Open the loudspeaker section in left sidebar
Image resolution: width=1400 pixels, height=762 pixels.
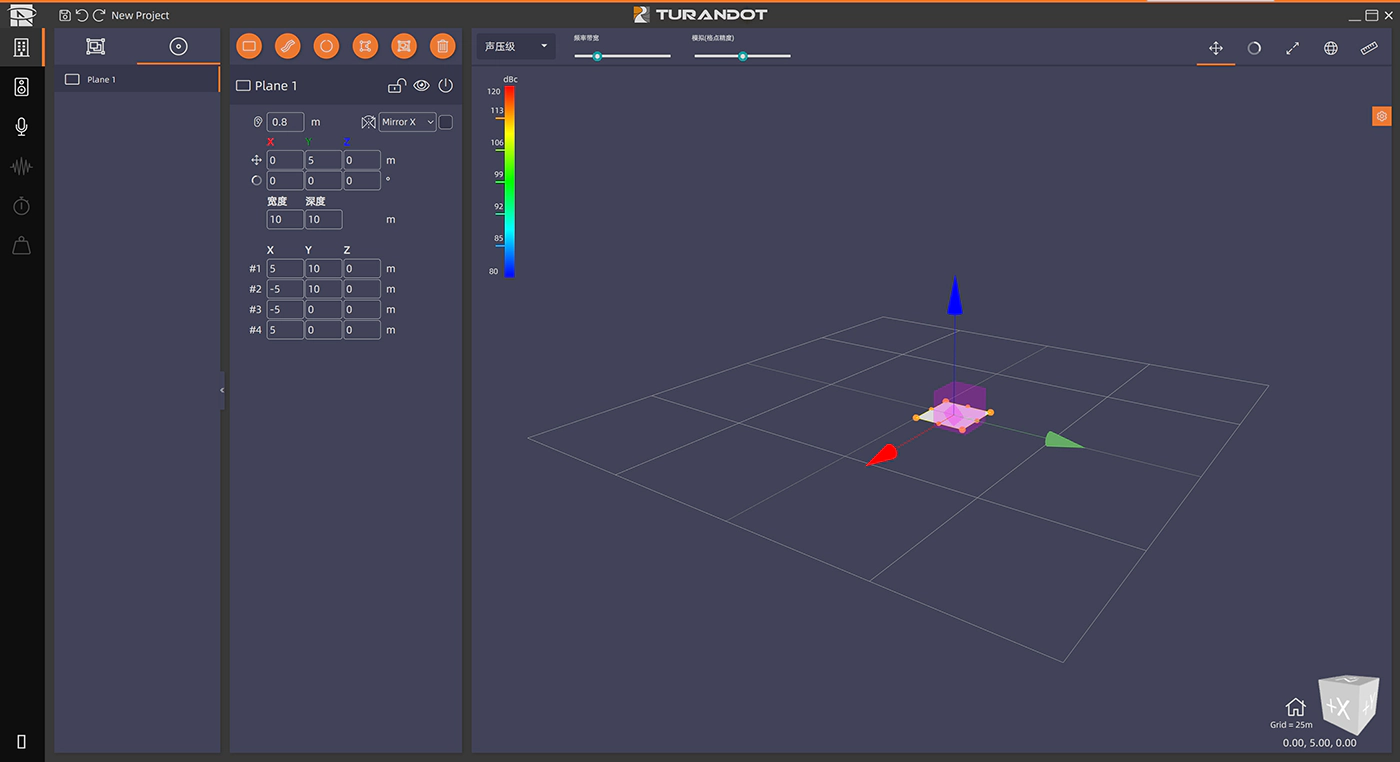(21, 87)
